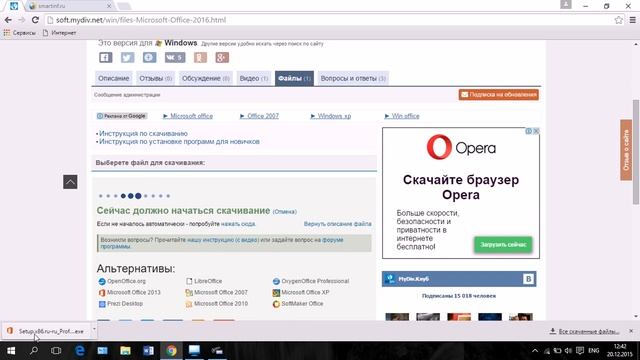This screenshot has height=360, width=640.
Task: Open Prezi Desktop alternative
Action: tap(125, 304)
